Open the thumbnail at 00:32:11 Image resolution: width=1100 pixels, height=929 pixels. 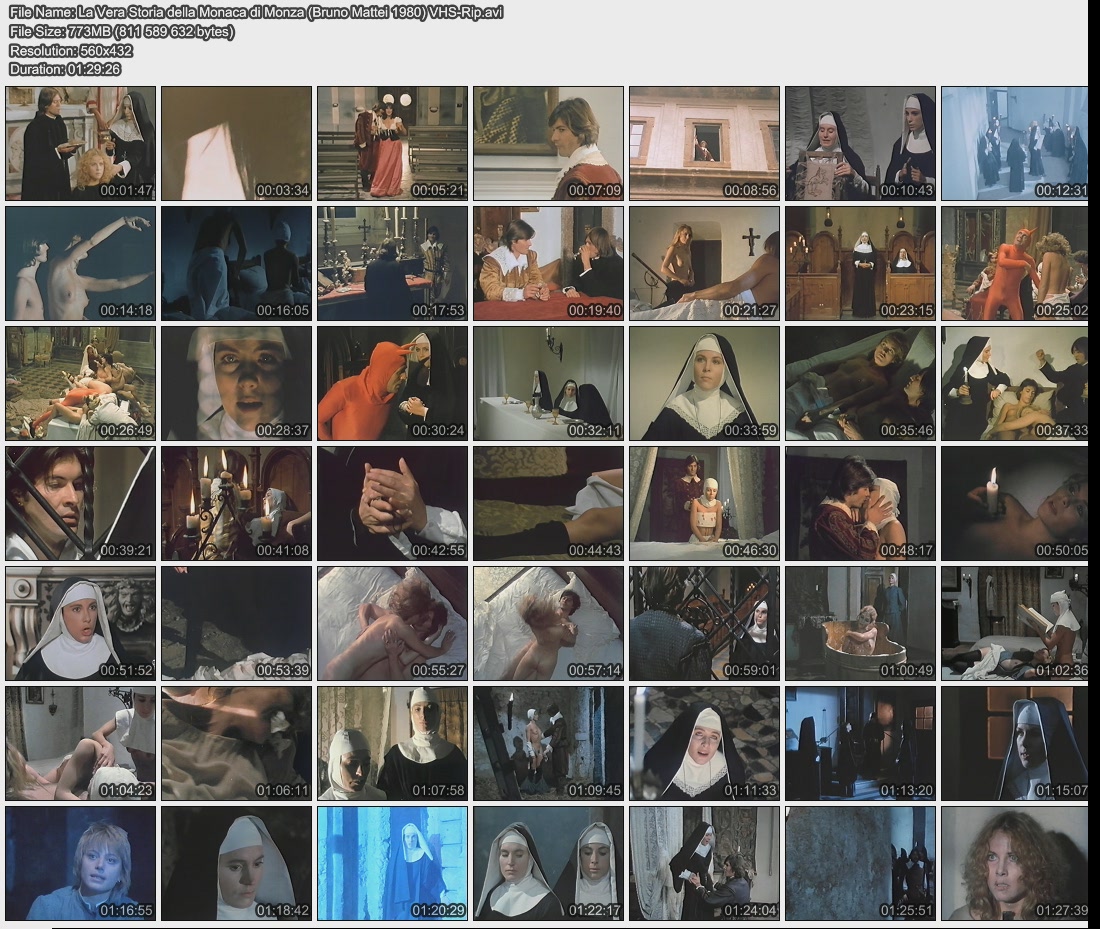coord(548,383)
